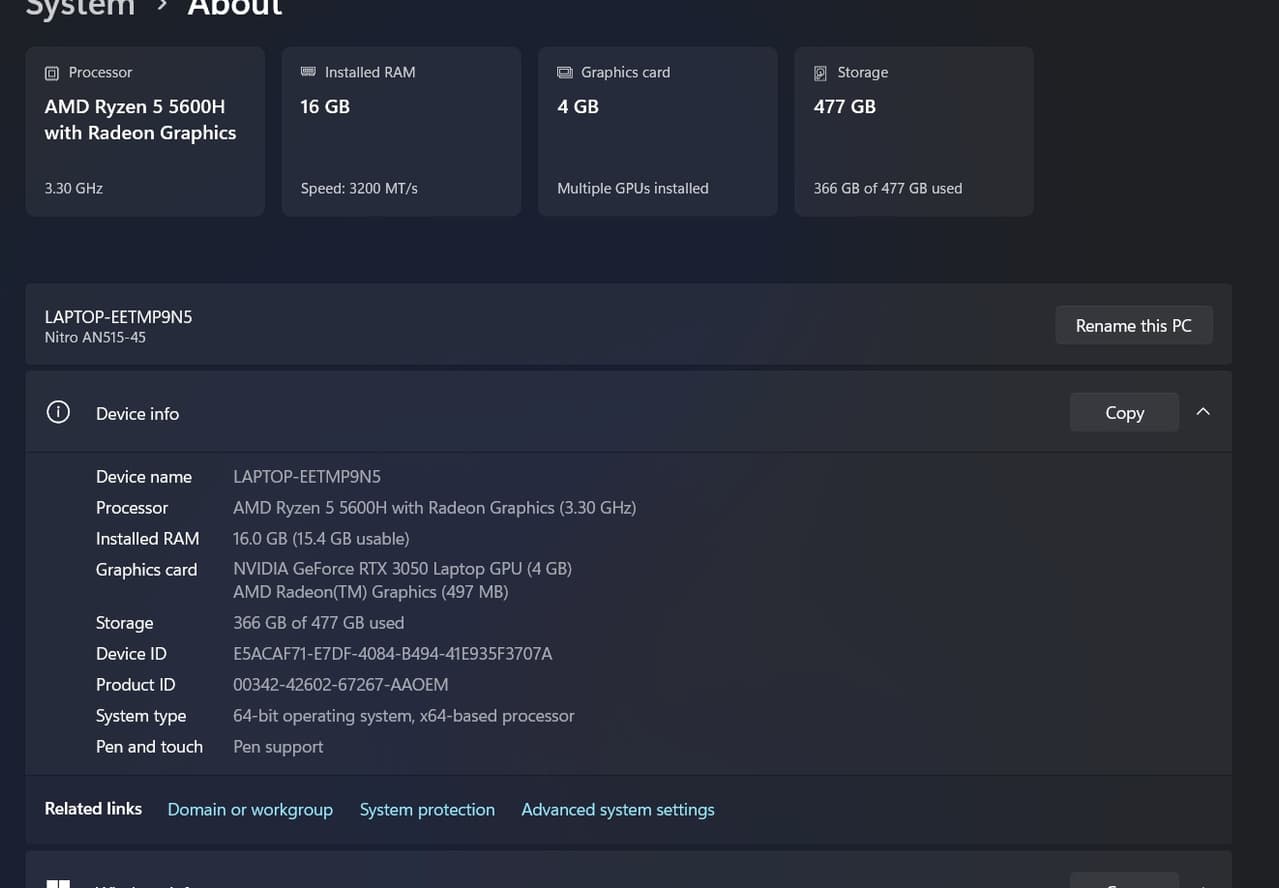This screenshot has width=1279, height=888.
Task: Select the Device ID value E5ACAF71-E7DF-4084-B494-41E935F3707A
Action: pyautogui.click(x=393, y=653)
